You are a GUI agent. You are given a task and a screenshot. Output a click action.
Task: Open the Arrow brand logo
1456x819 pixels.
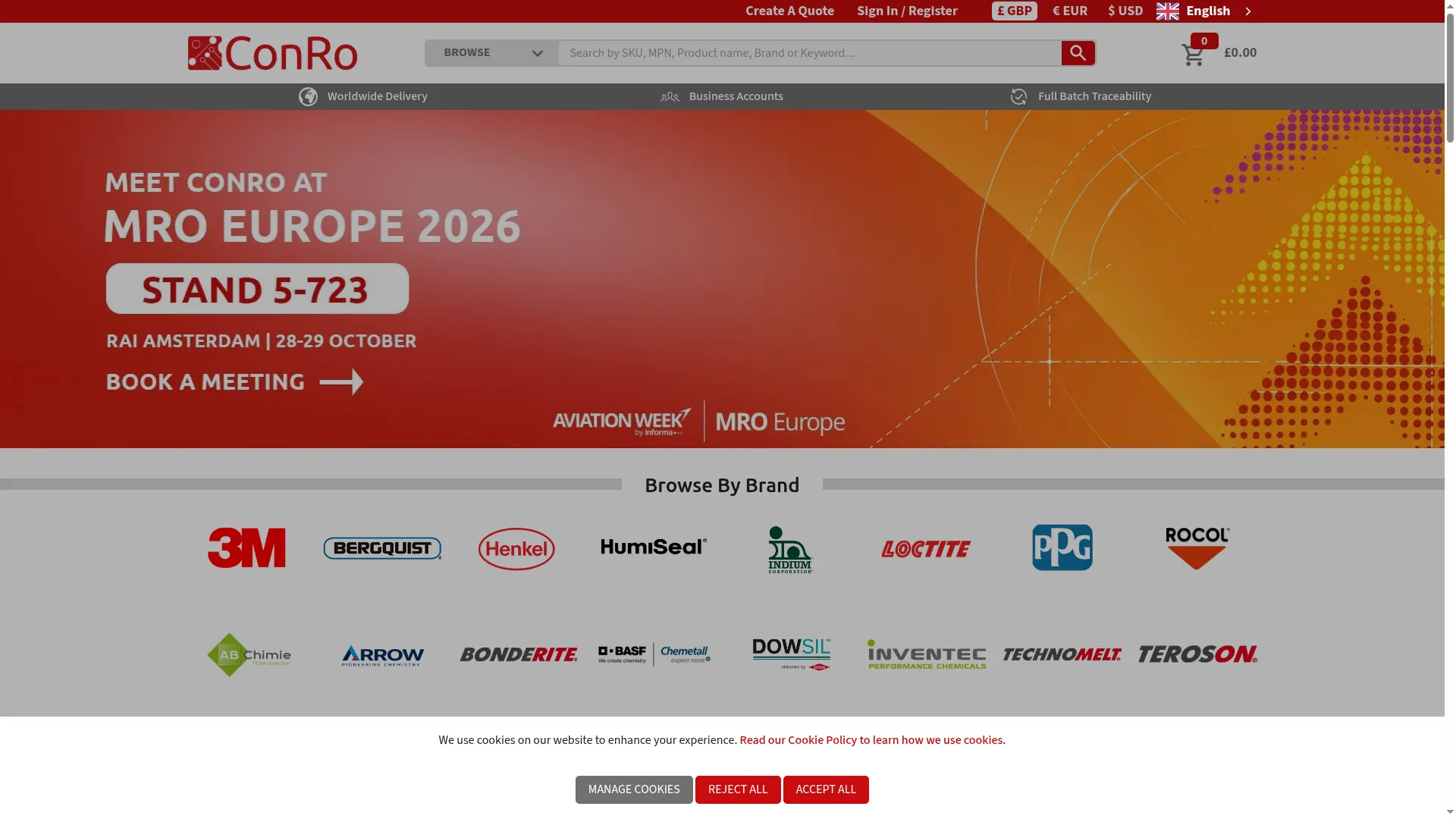[x=382, y=656]
